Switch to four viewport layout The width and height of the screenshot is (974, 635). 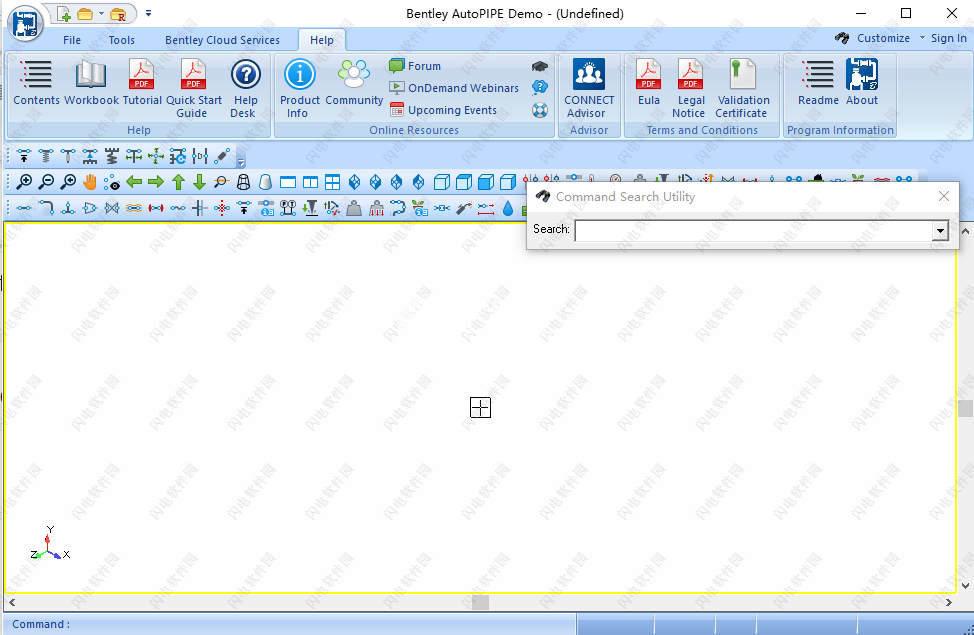332,182
